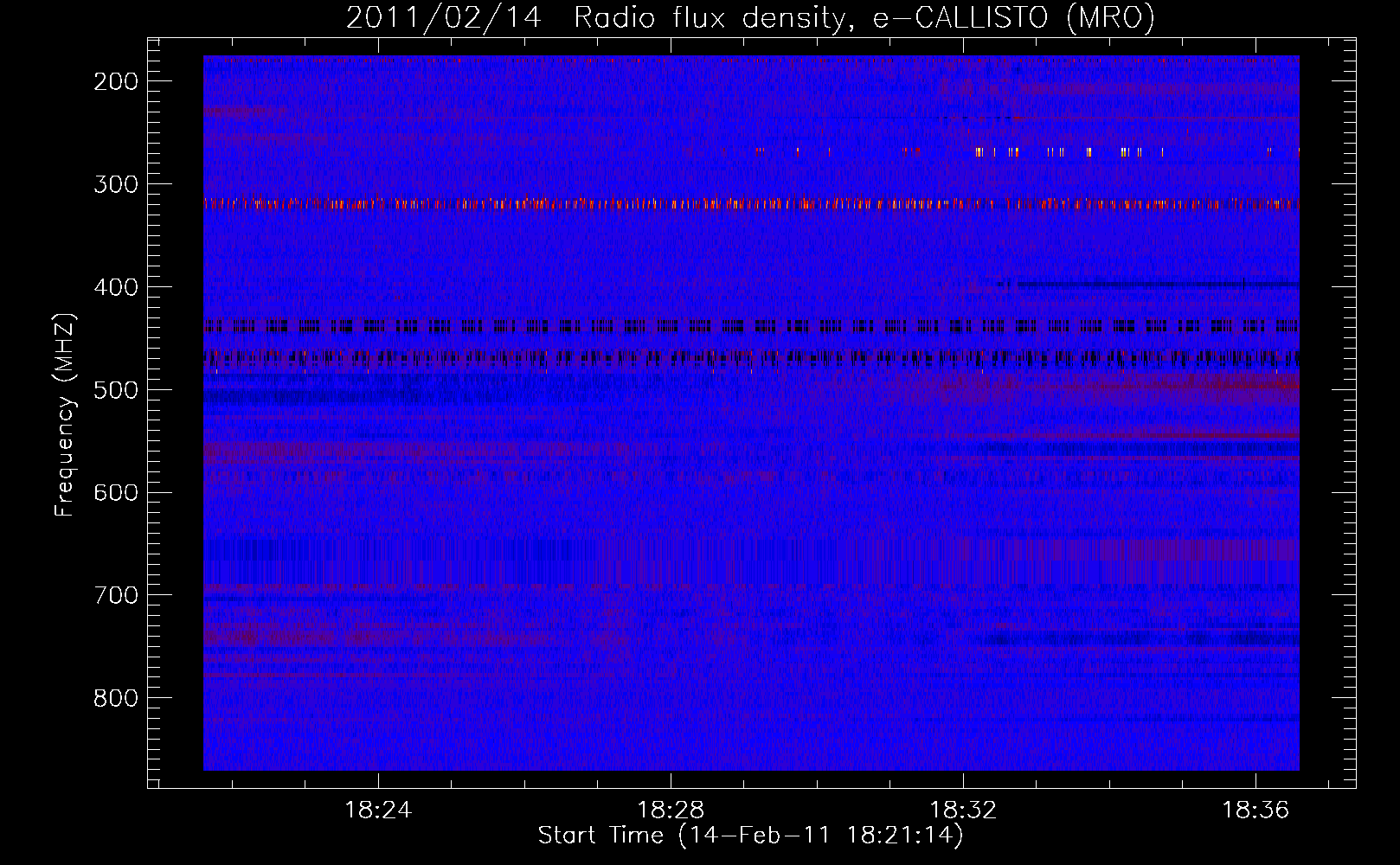Screen dimensions: 1400x865
Task: Click the 600 frequency tick label
Action: point(116,492)
